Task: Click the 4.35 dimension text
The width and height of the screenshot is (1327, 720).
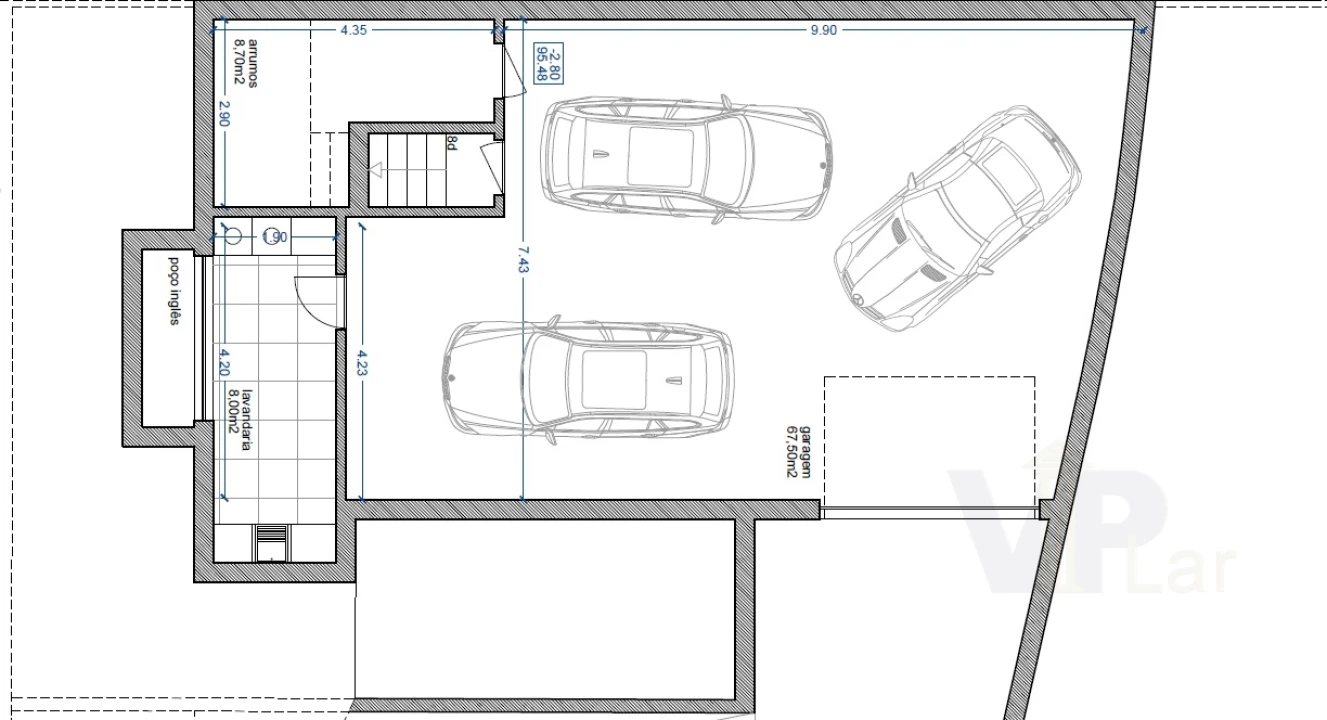Action: [353, 30]
